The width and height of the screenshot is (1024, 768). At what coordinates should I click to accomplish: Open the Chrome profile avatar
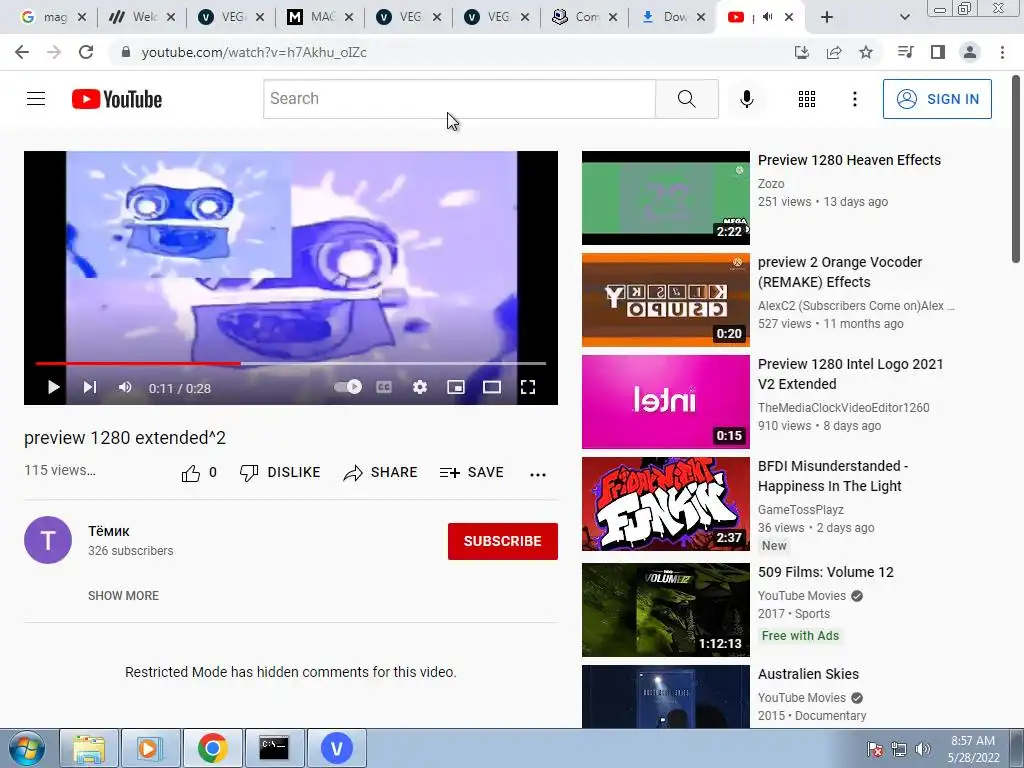tap(970, 52)
